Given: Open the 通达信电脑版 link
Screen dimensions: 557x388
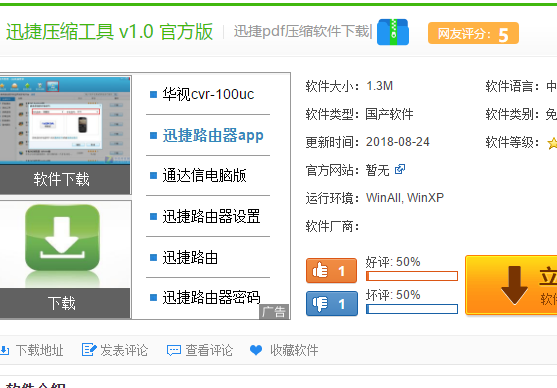Looking at the screenshot, I should [204, 176].
